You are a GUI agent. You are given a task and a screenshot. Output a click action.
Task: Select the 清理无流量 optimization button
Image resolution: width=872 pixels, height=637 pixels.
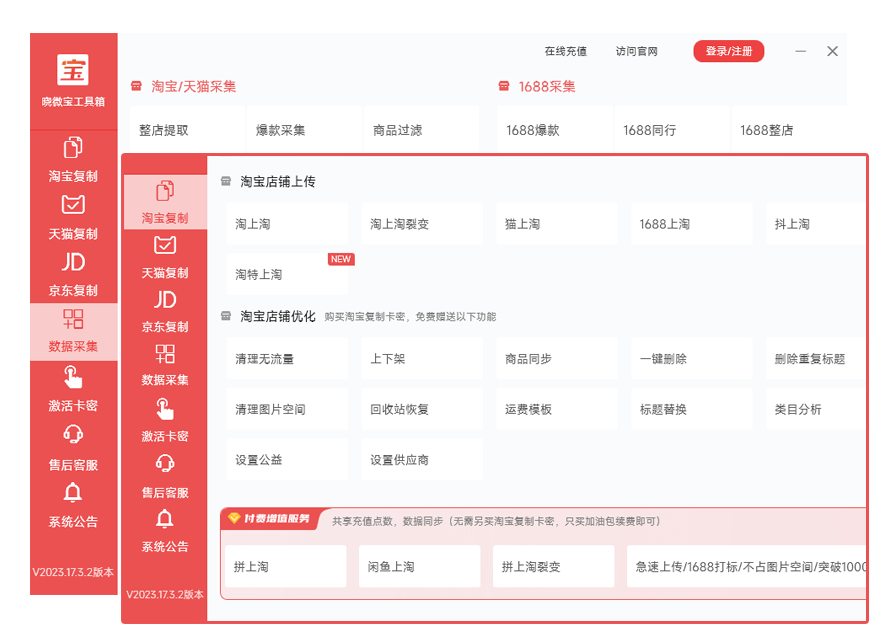pos(286,359)
